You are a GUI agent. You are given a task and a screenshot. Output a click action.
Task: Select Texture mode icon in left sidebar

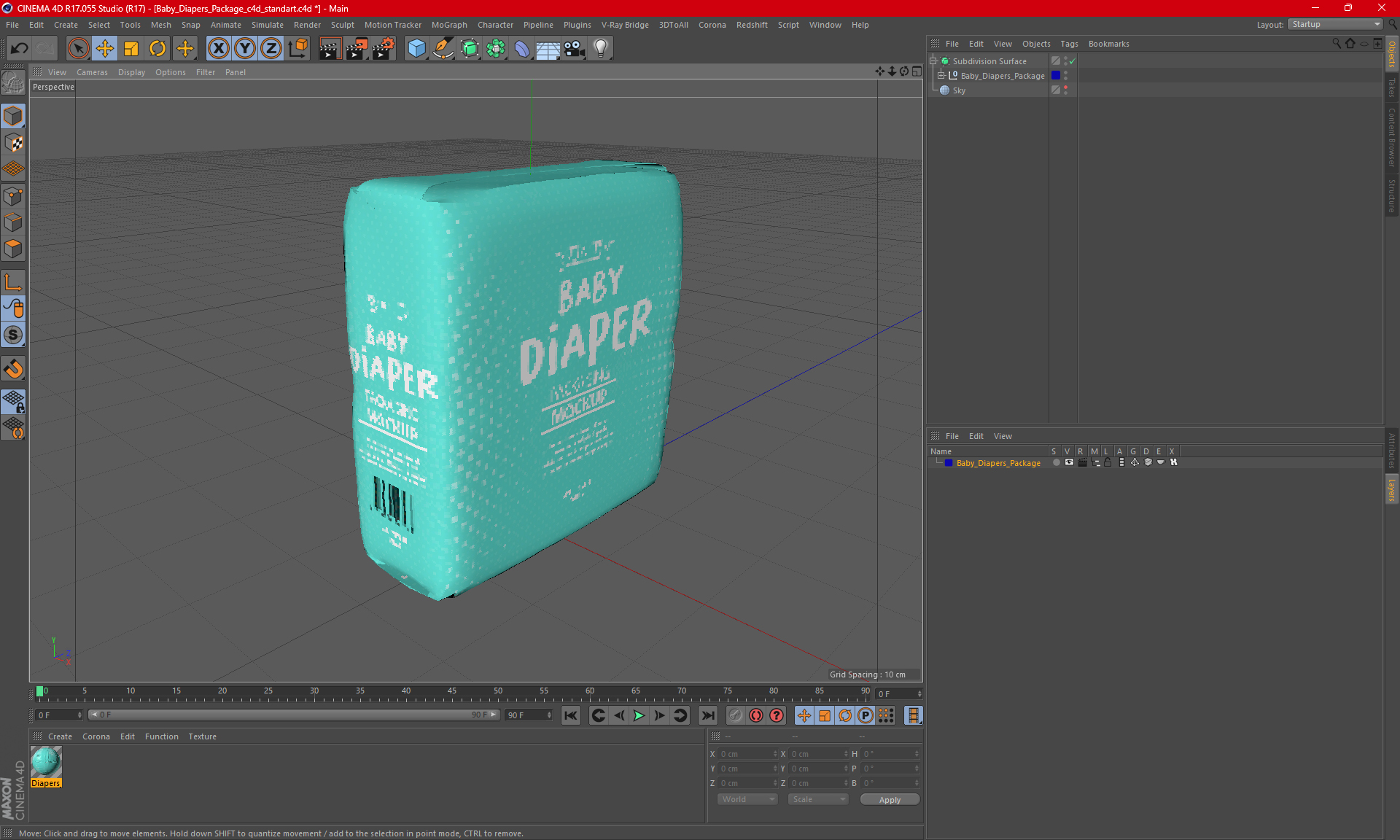tap(13, 143)
